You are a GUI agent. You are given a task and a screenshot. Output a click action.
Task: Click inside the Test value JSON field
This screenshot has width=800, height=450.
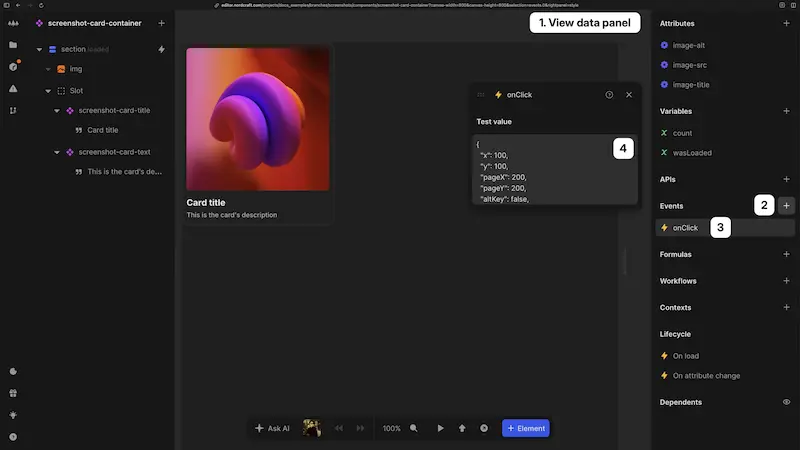point(555,169)
